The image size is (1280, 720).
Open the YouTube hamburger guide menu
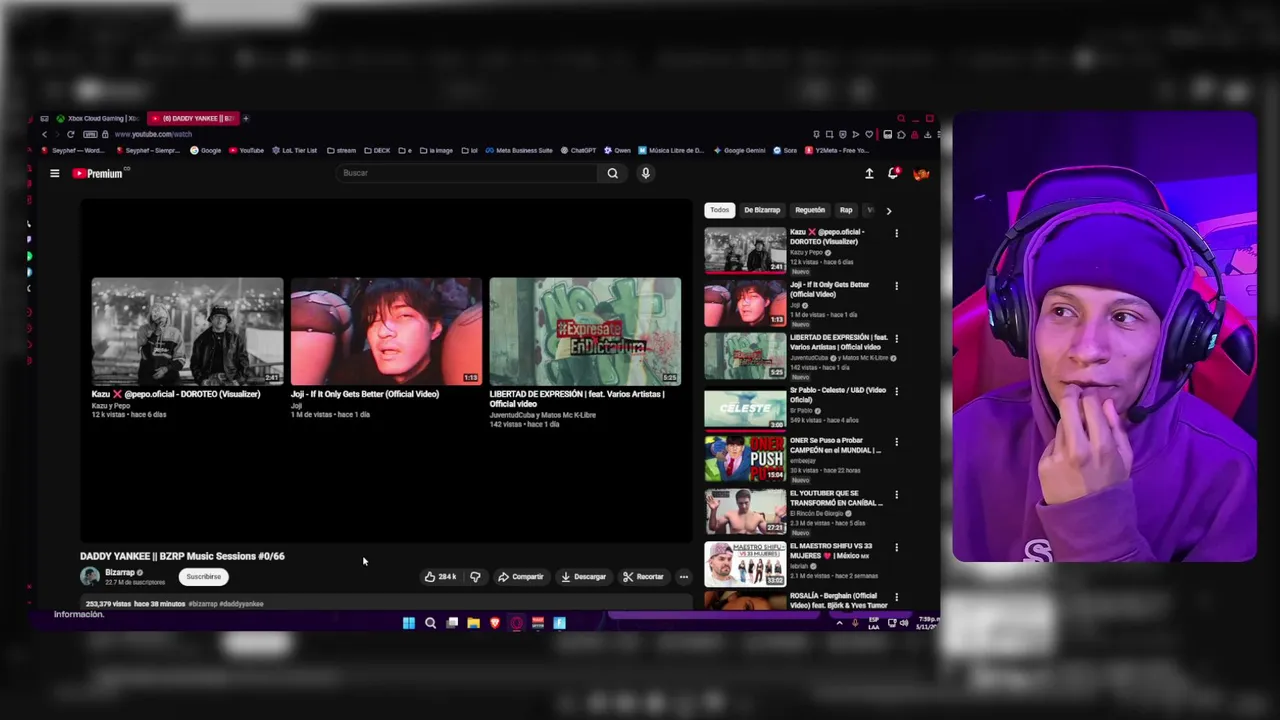tap(55, 173)
